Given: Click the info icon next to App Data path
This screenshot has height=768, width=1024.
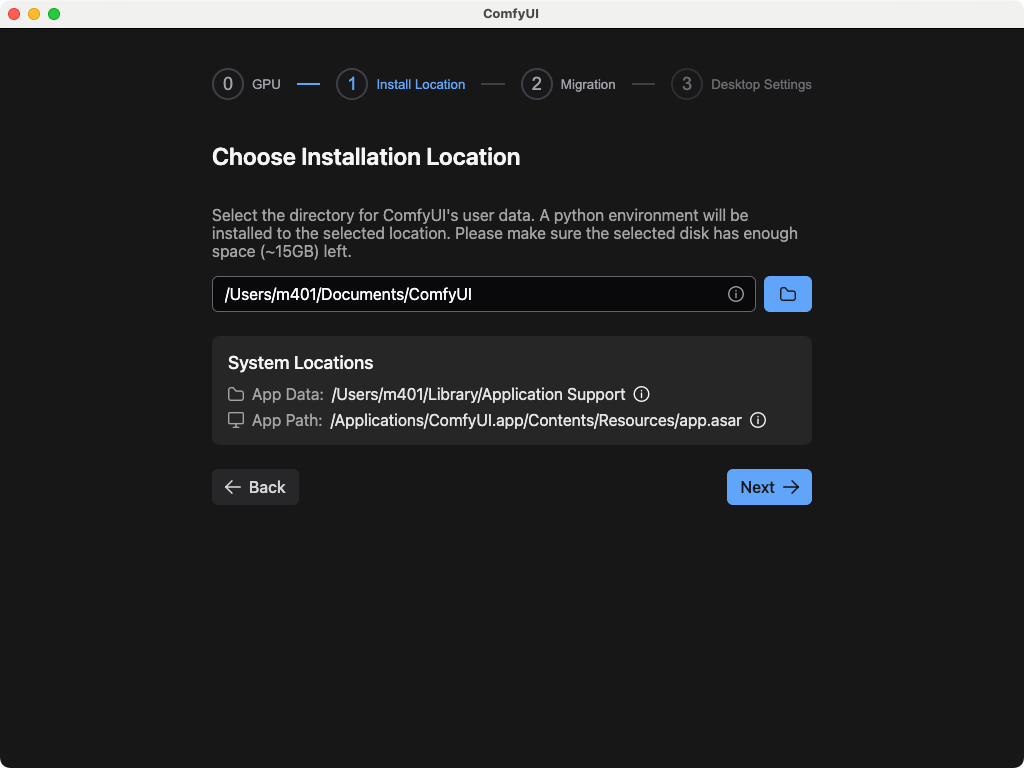Looking at the screenshot, I should click(641, 394).
